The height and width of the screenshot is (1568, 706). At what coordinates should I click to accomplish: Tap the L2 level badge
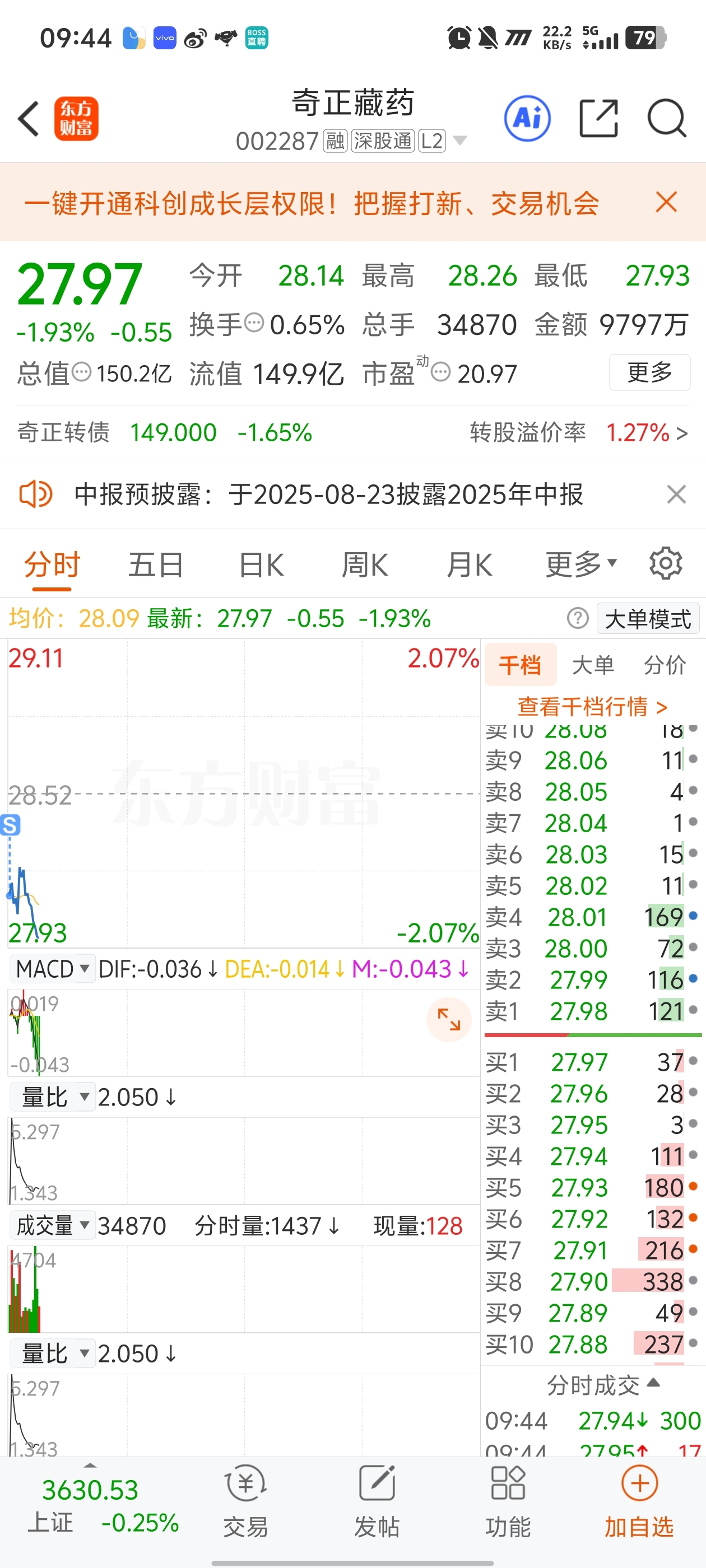432,141
